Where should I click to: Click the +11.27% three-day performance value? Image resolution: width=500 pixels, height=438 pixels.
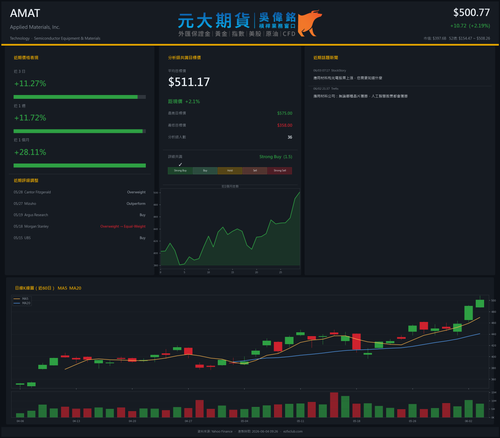(x=30, y=83)
